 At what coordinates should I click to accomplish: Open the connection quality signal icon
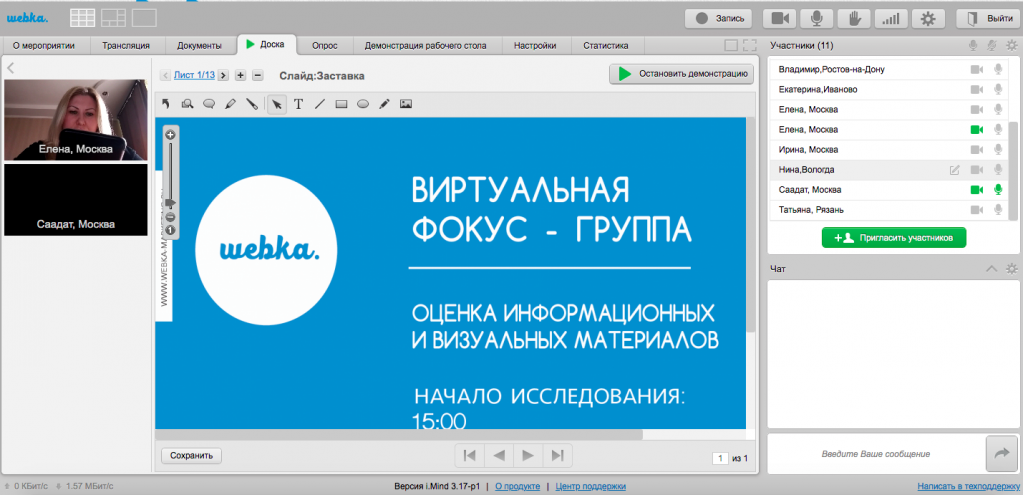890,19
